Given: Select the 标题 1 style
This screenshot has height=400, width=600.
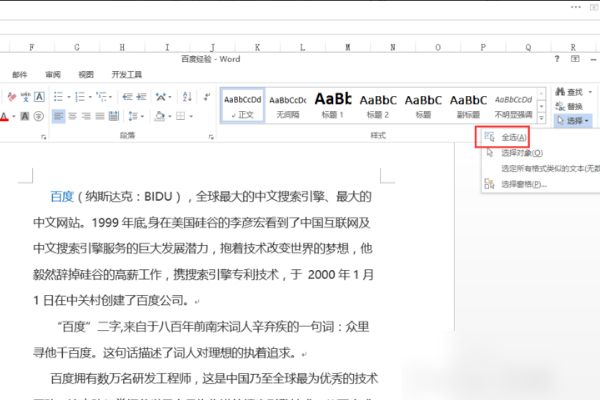Looking at the screenshot, I should pos(333,105).
